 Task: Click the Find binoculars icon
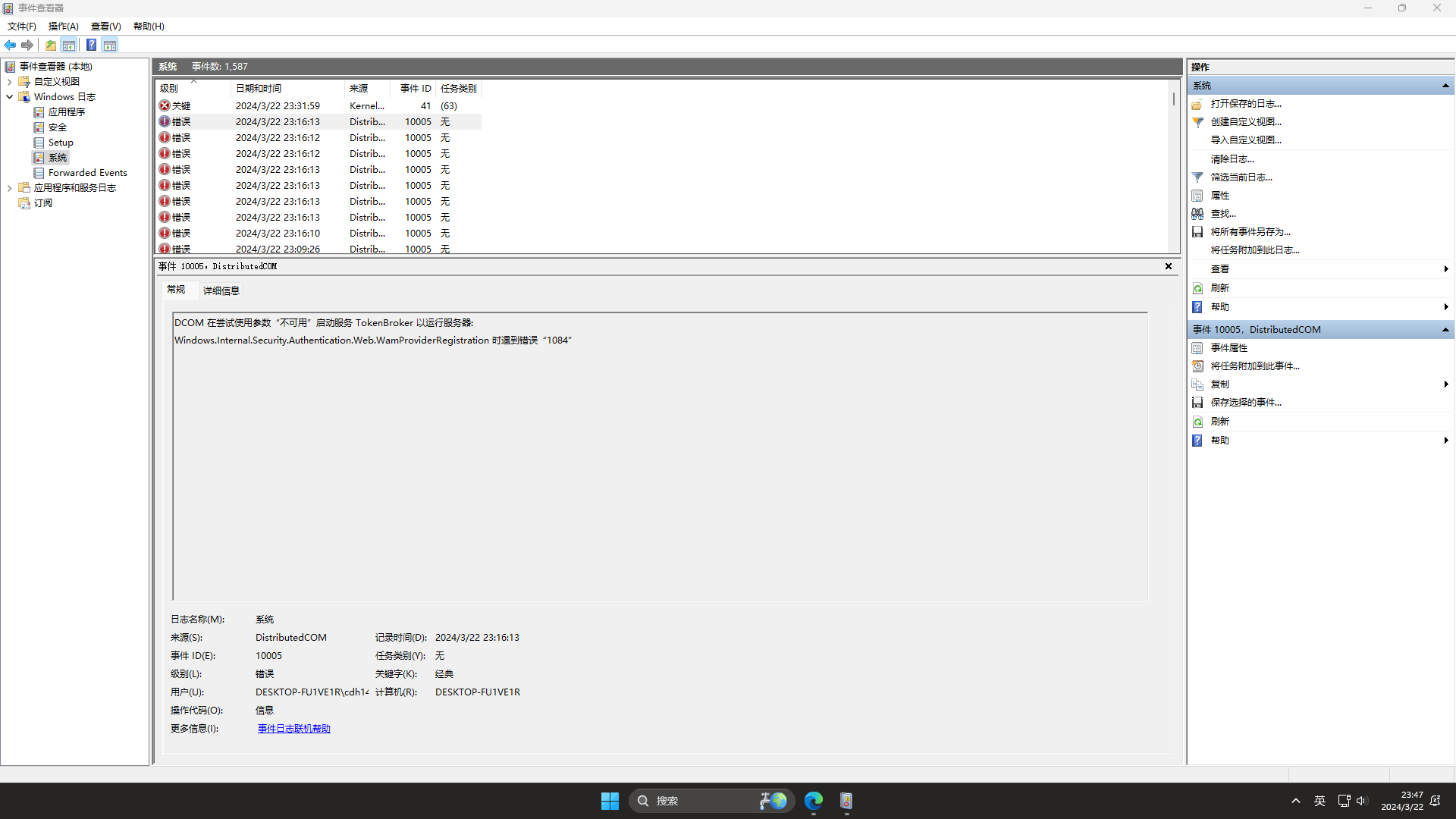(x=1197, y=214)
